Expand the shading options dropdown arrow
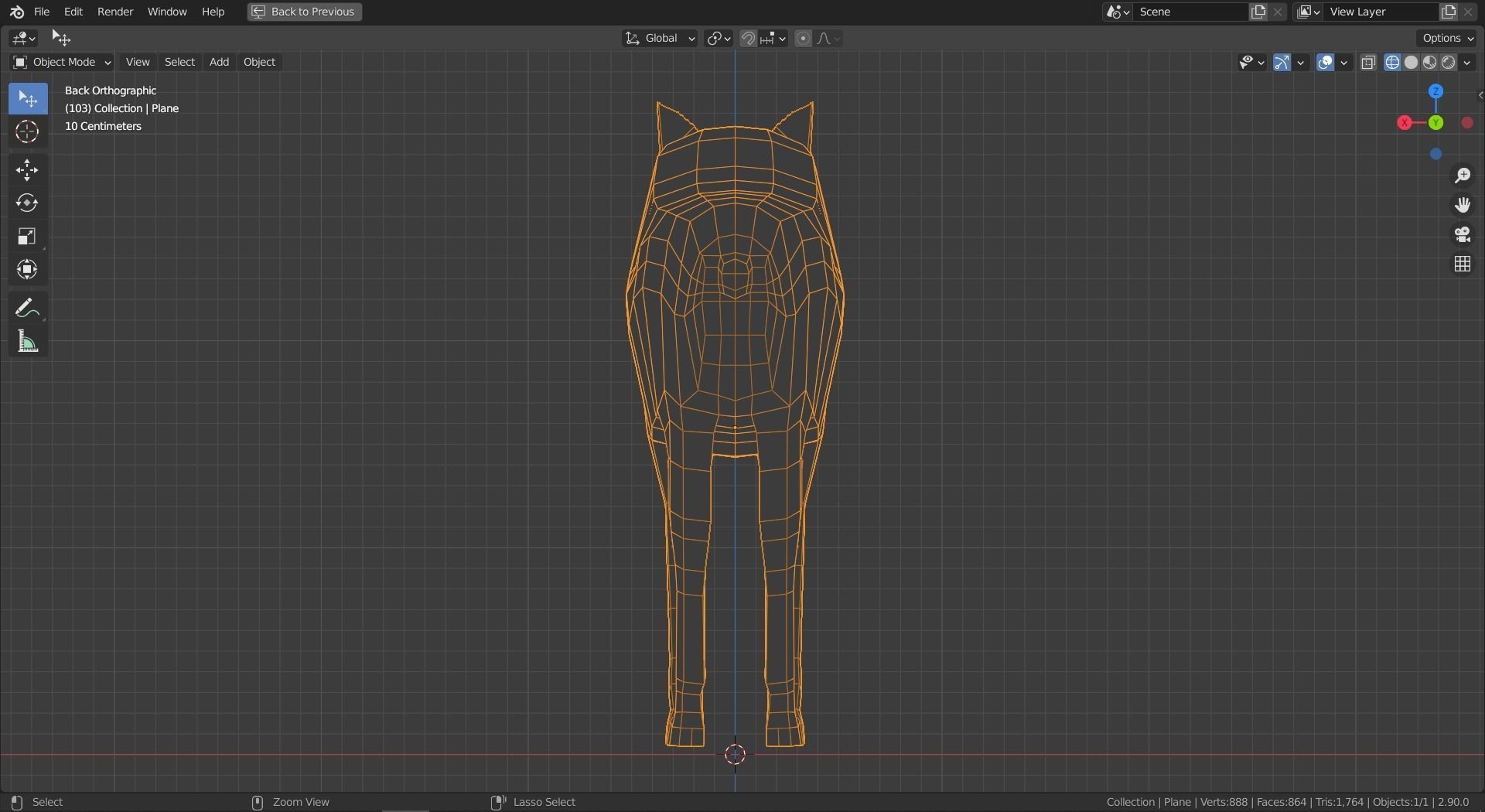The height and width of the screenshot is (812, 1485). [x=1467, y=63]
